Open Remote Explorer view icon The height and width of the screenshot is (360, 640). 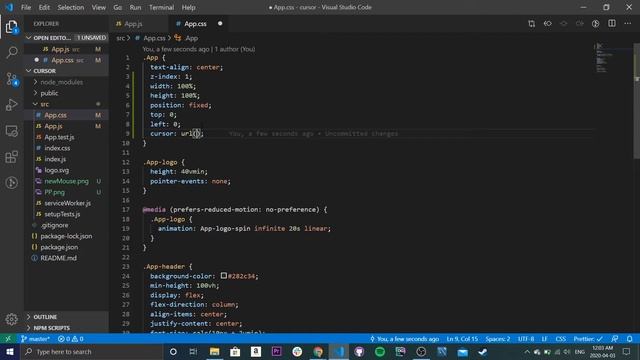pos(11,131)
